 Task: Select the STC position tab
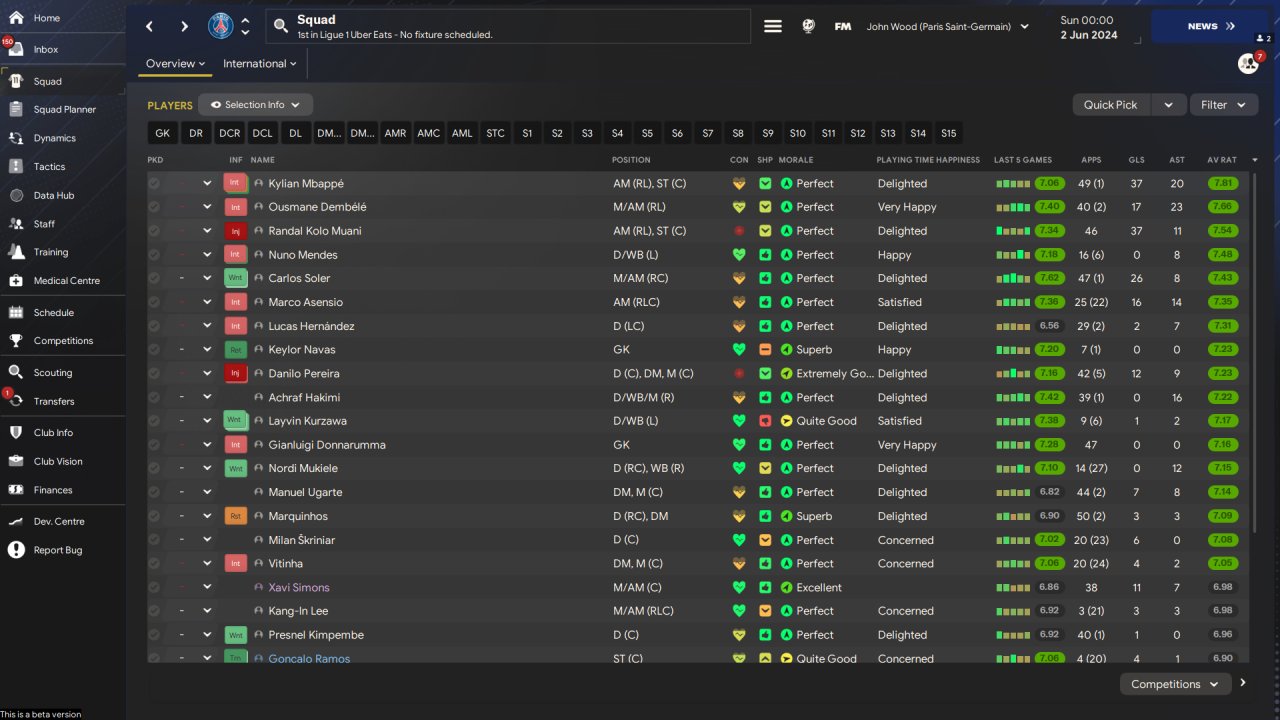496,133
